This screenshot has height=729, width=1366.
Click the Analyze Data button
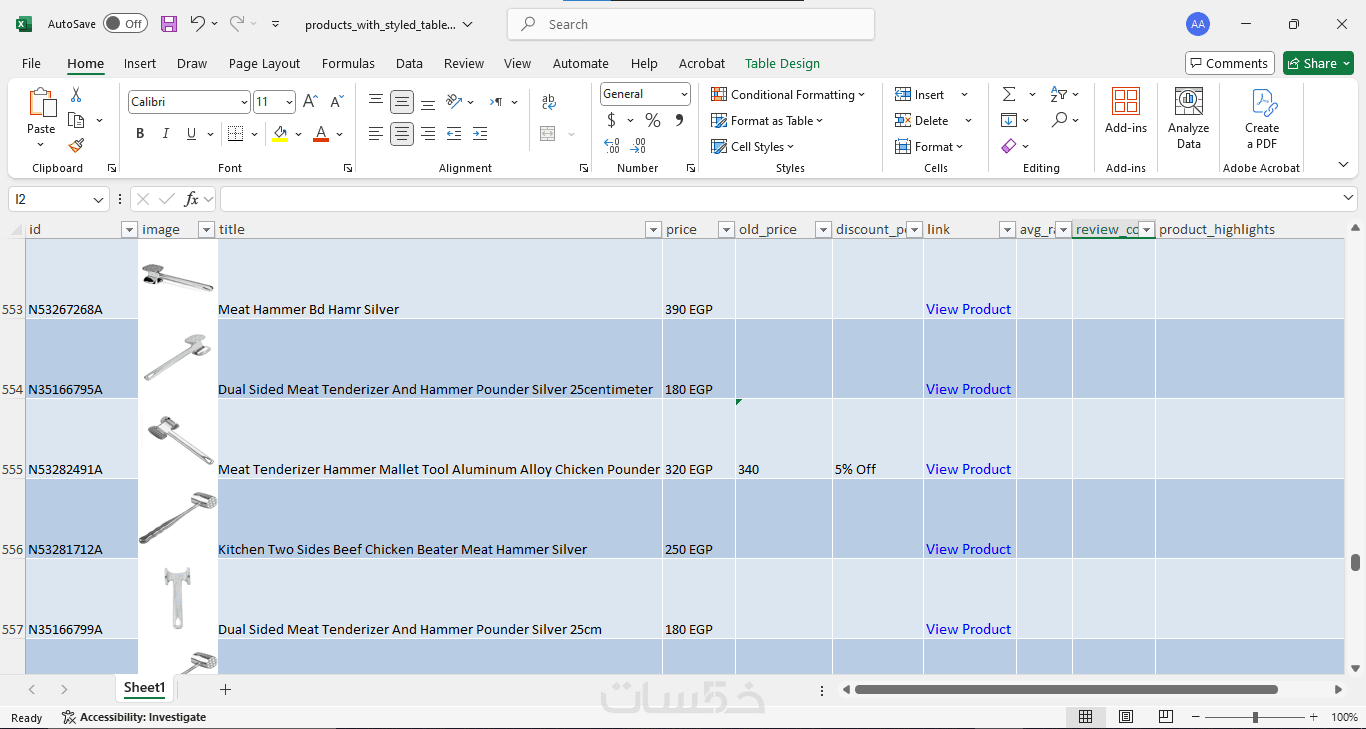(1188, 118)
